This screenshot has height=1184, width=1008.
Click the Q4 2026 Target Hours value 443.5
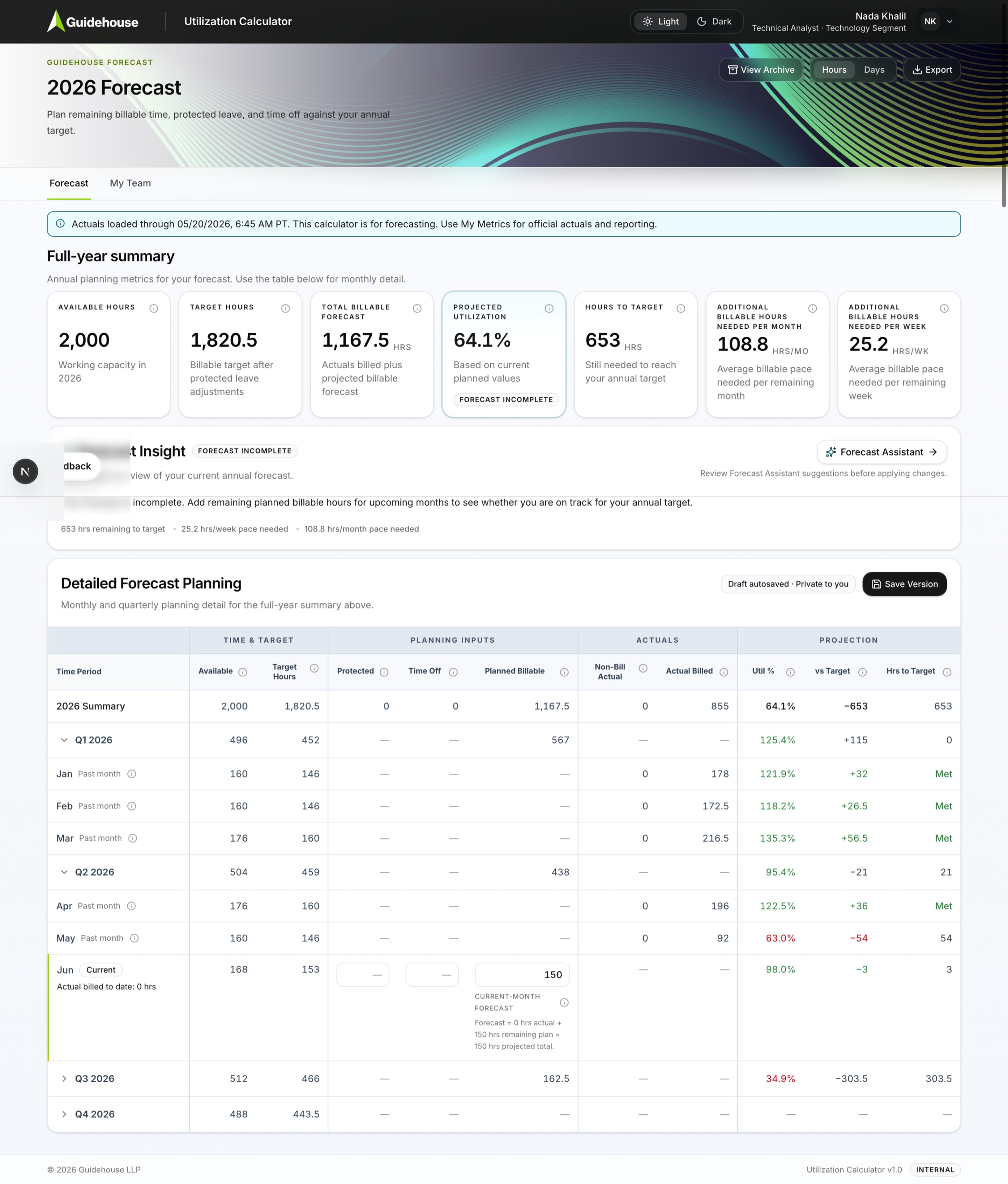306,1114
